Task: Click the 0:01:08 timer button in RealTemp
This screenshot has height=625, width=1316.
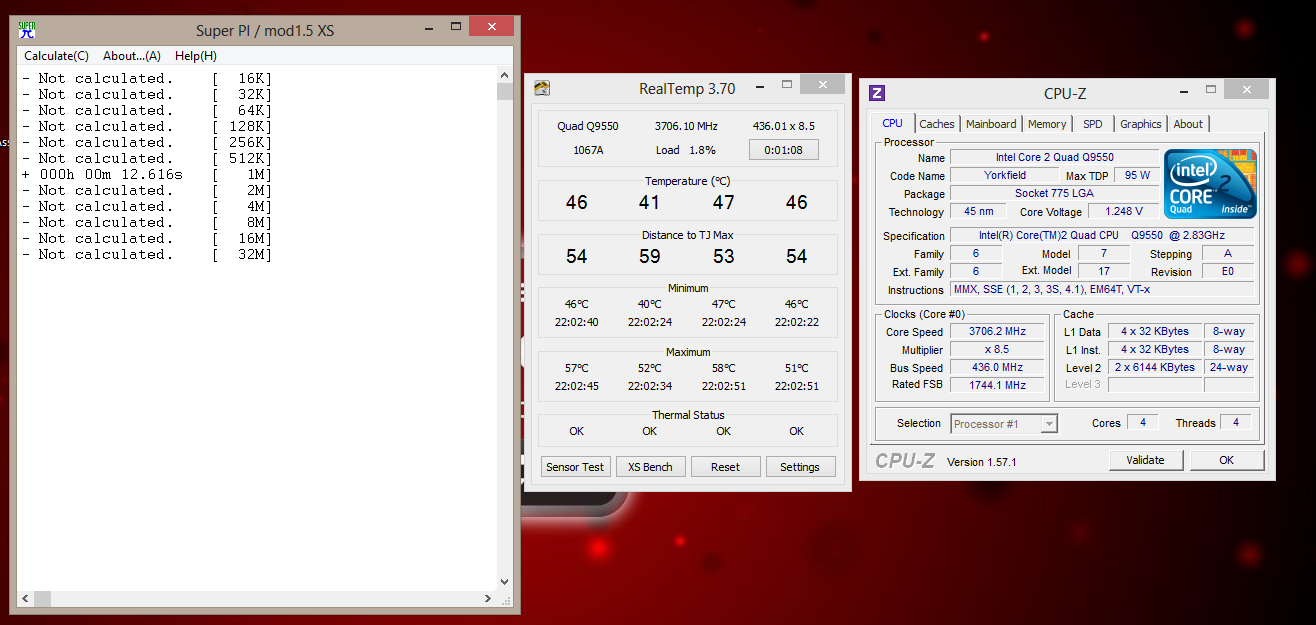Action: [x=784, y=150]
